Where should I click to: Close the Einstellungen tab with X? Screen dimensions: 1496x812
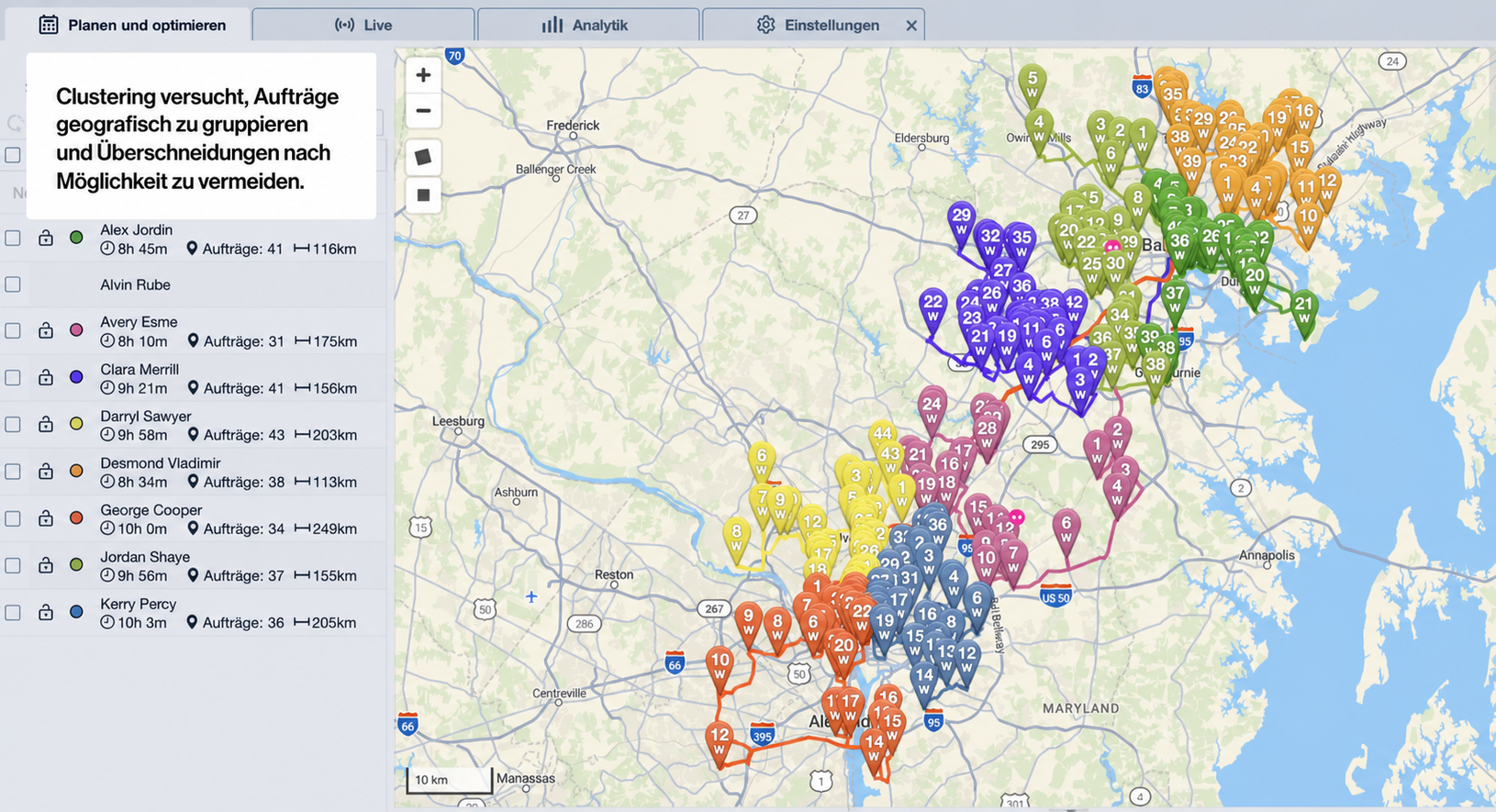click(x=911, y=26)
